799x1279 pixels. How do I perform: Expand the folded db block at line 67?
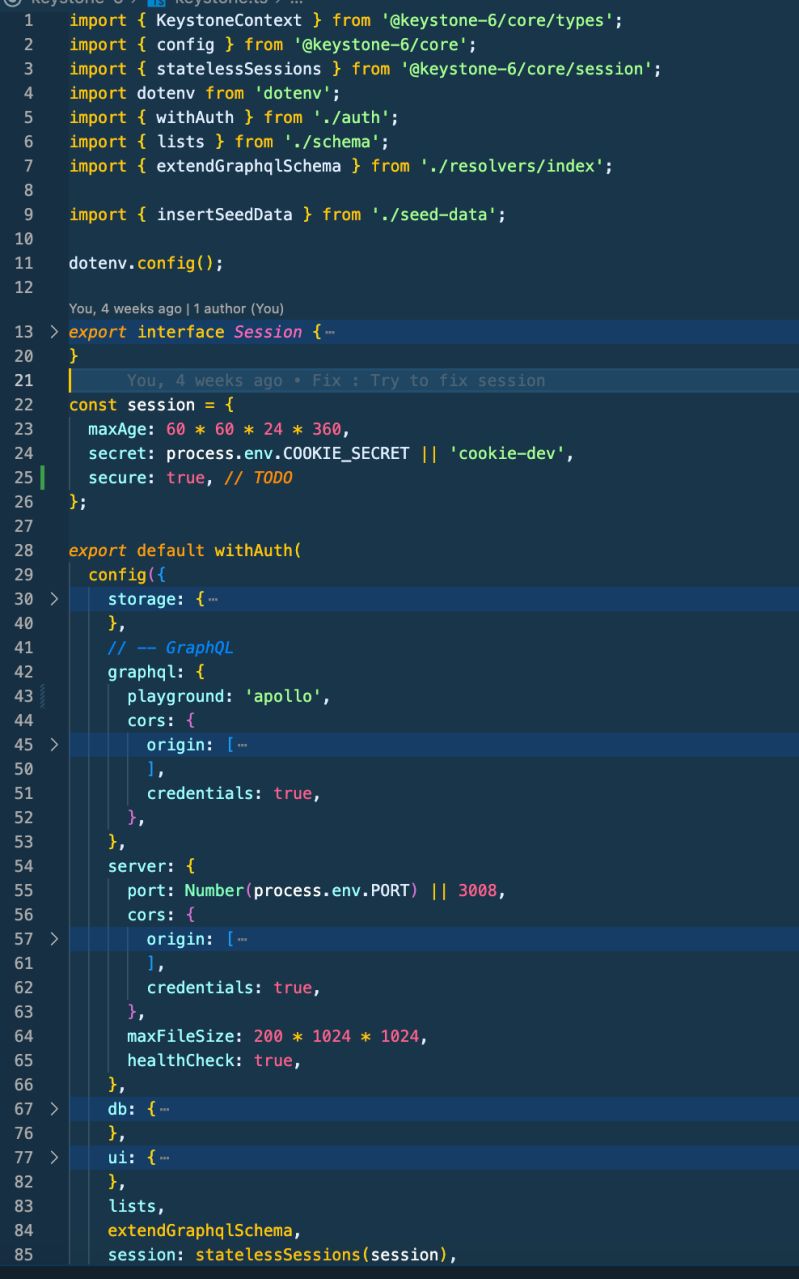[x=54, y=1109]
